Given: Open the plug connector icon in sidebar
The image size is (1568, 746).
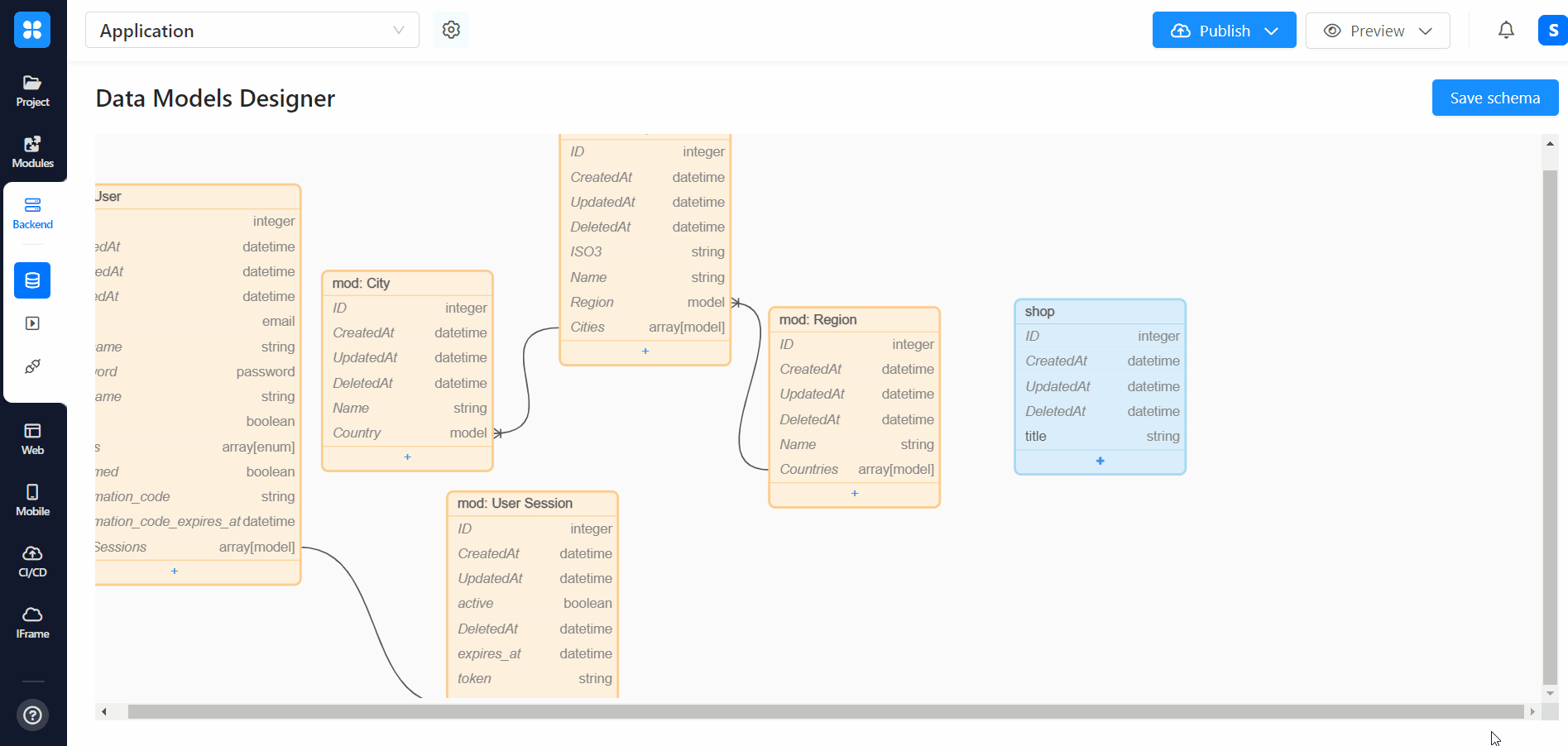Looking at the screenshot, I should [32, 366].
